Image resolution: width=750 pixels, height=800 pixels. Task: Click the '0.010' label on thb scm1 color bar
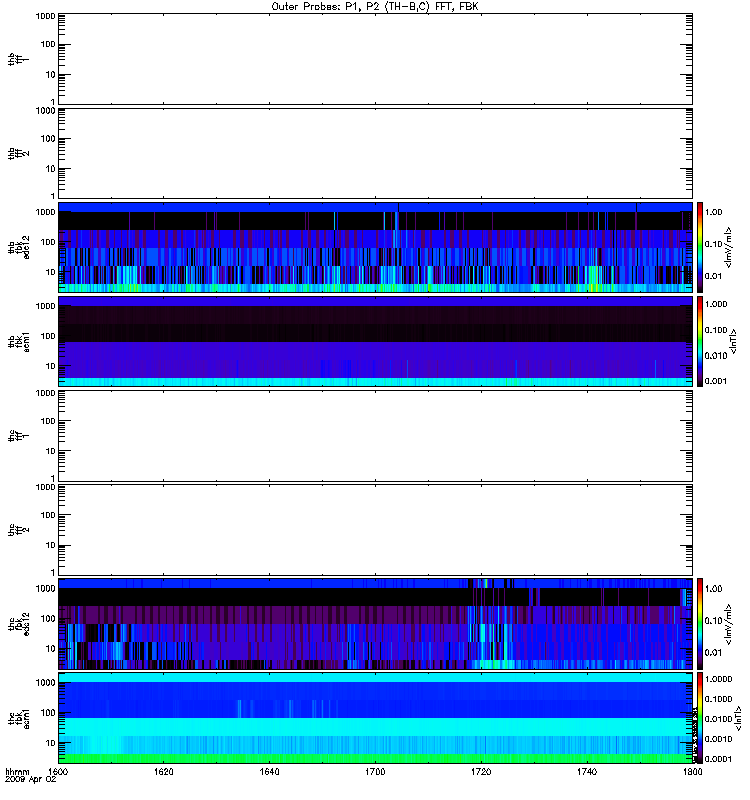[x=716, y=356]
